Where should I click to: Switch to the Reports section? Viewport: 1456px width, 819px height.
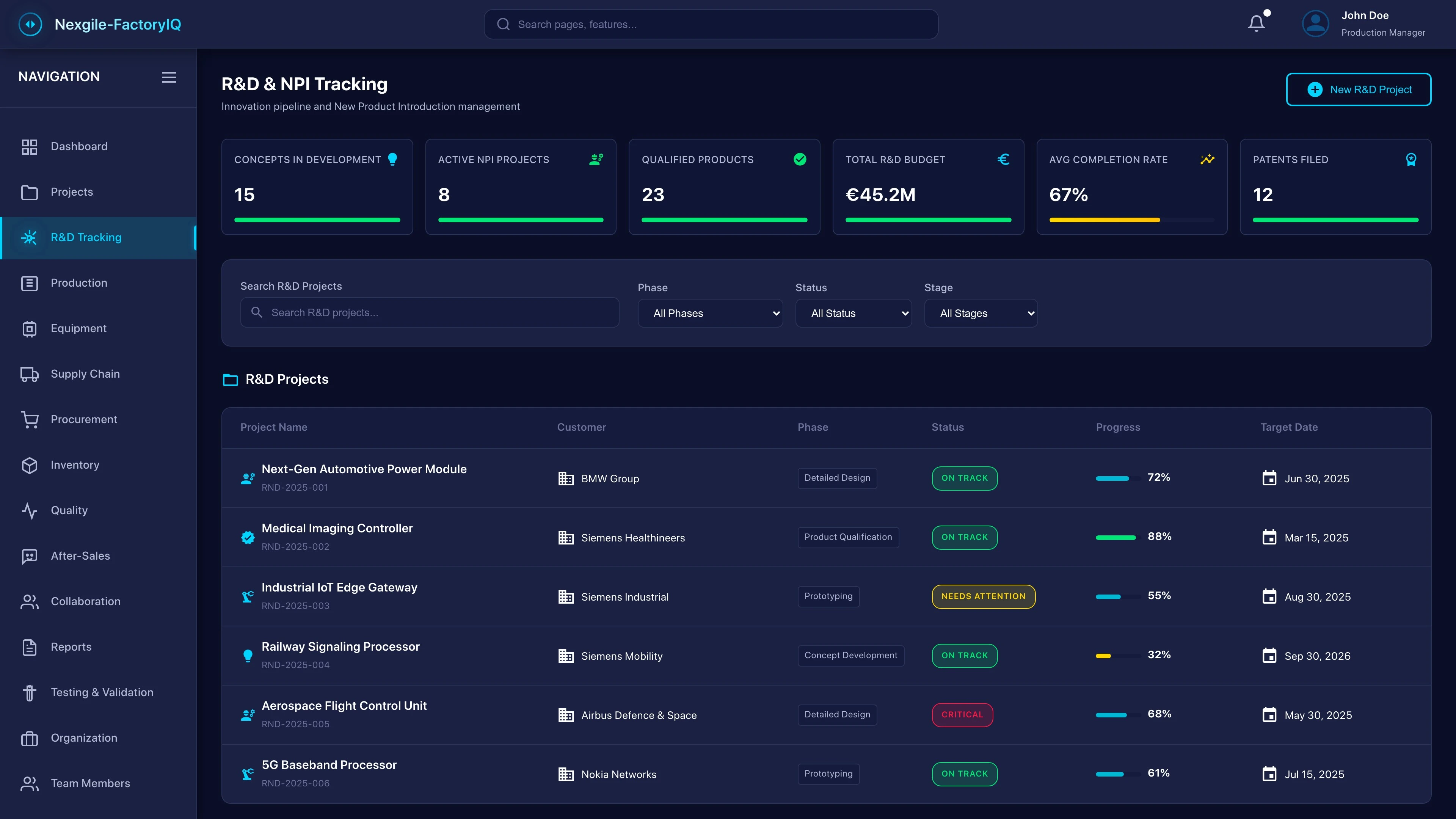click(x=71, y=646)
